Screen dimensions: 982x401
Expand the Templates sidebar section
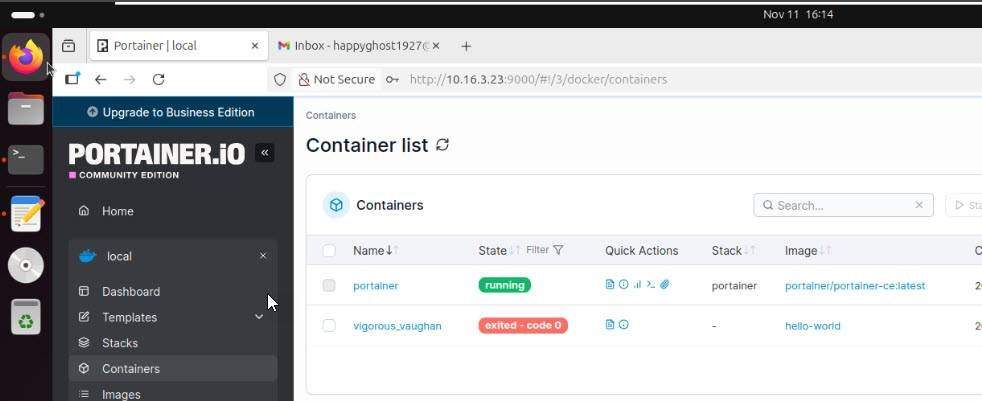point(259,317)
